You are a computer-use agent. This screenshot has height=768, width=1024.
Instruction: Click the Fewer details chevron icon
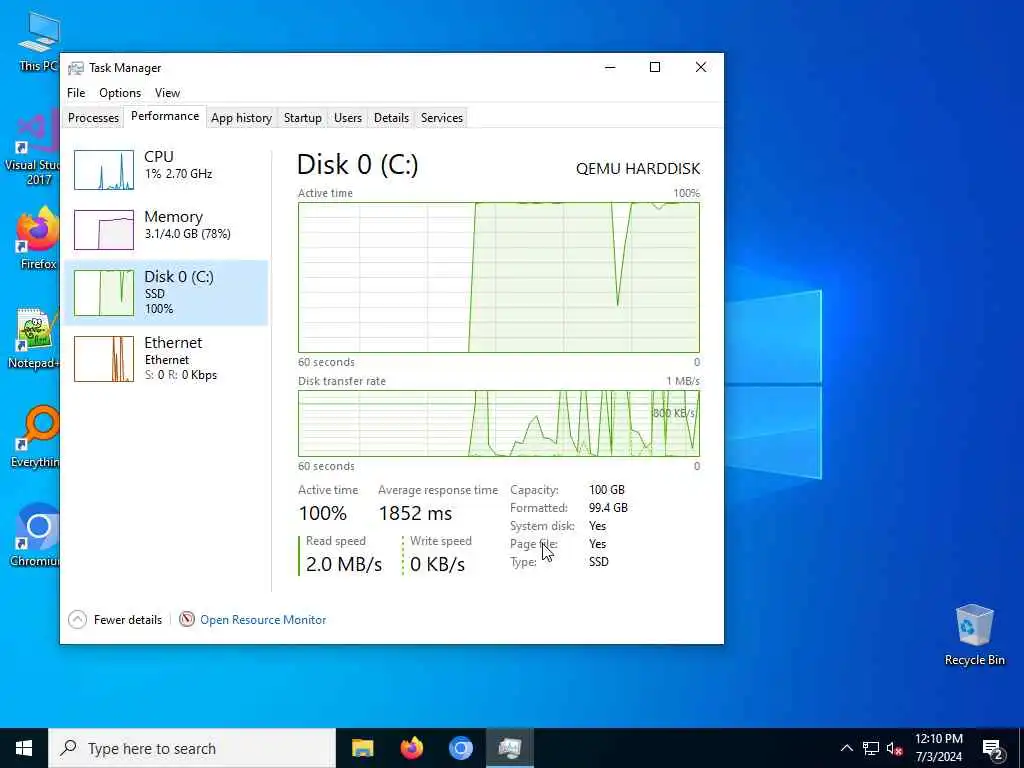point(77,619)
